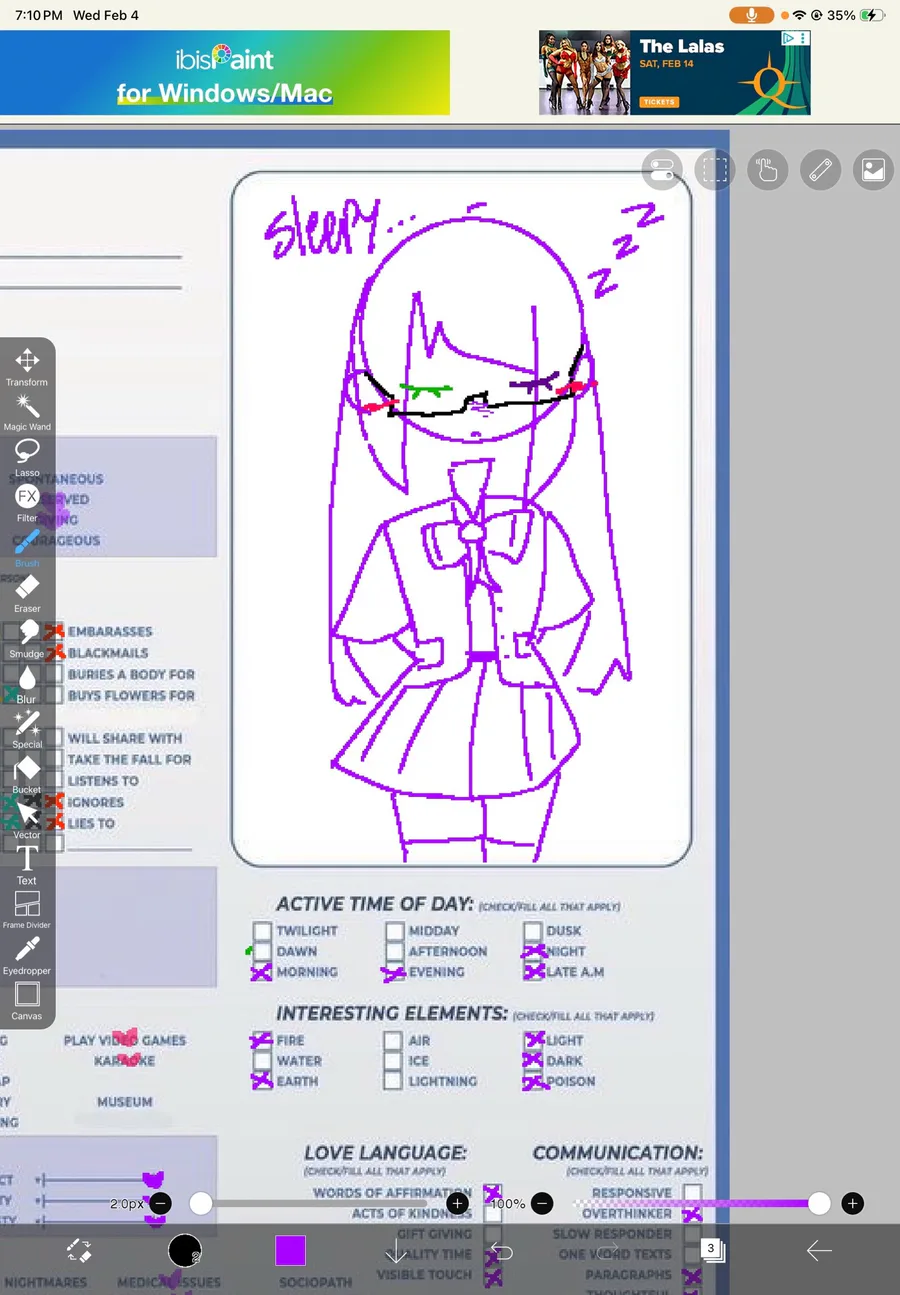Open brush settings black circle
Viewport: 900px width, 1295px height.
(185, 1250)
